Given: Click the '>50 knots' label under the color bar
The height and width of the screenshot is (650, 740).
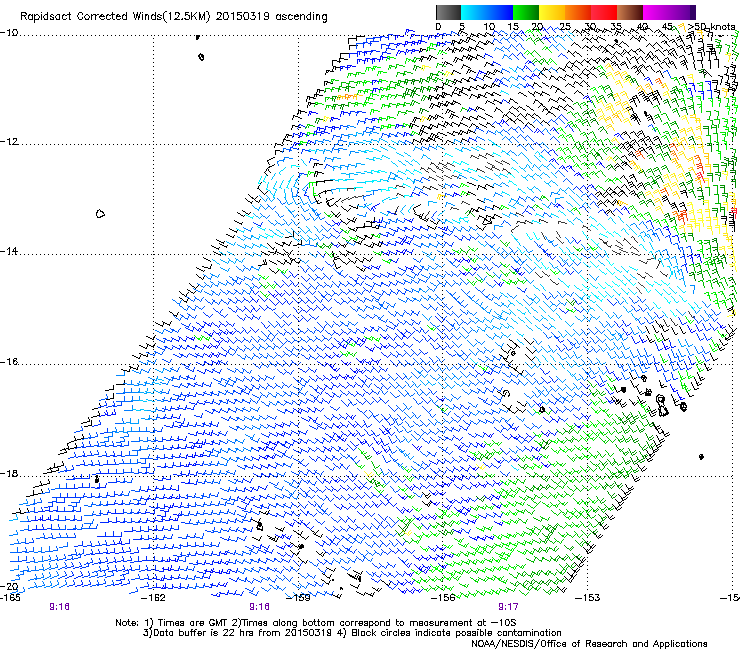Looking at the screenshot, I should click(711, 27).
